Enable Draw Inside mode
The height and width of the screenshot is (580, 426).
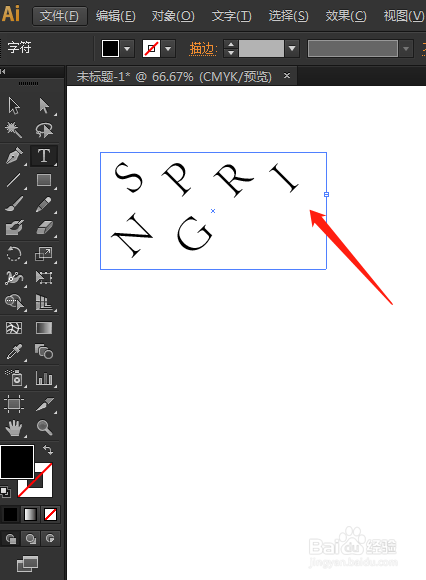coord(50,539)
